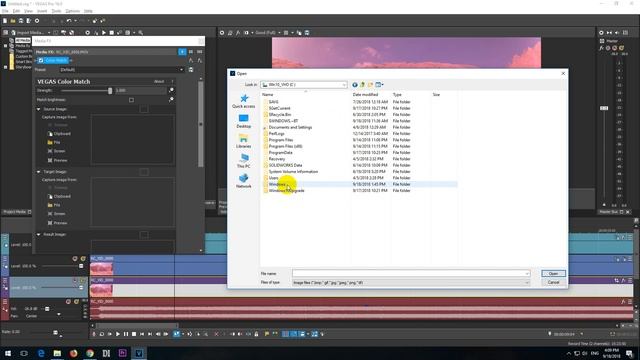Open the Edit menu
The image size is (640, 360).
(16, 11)
